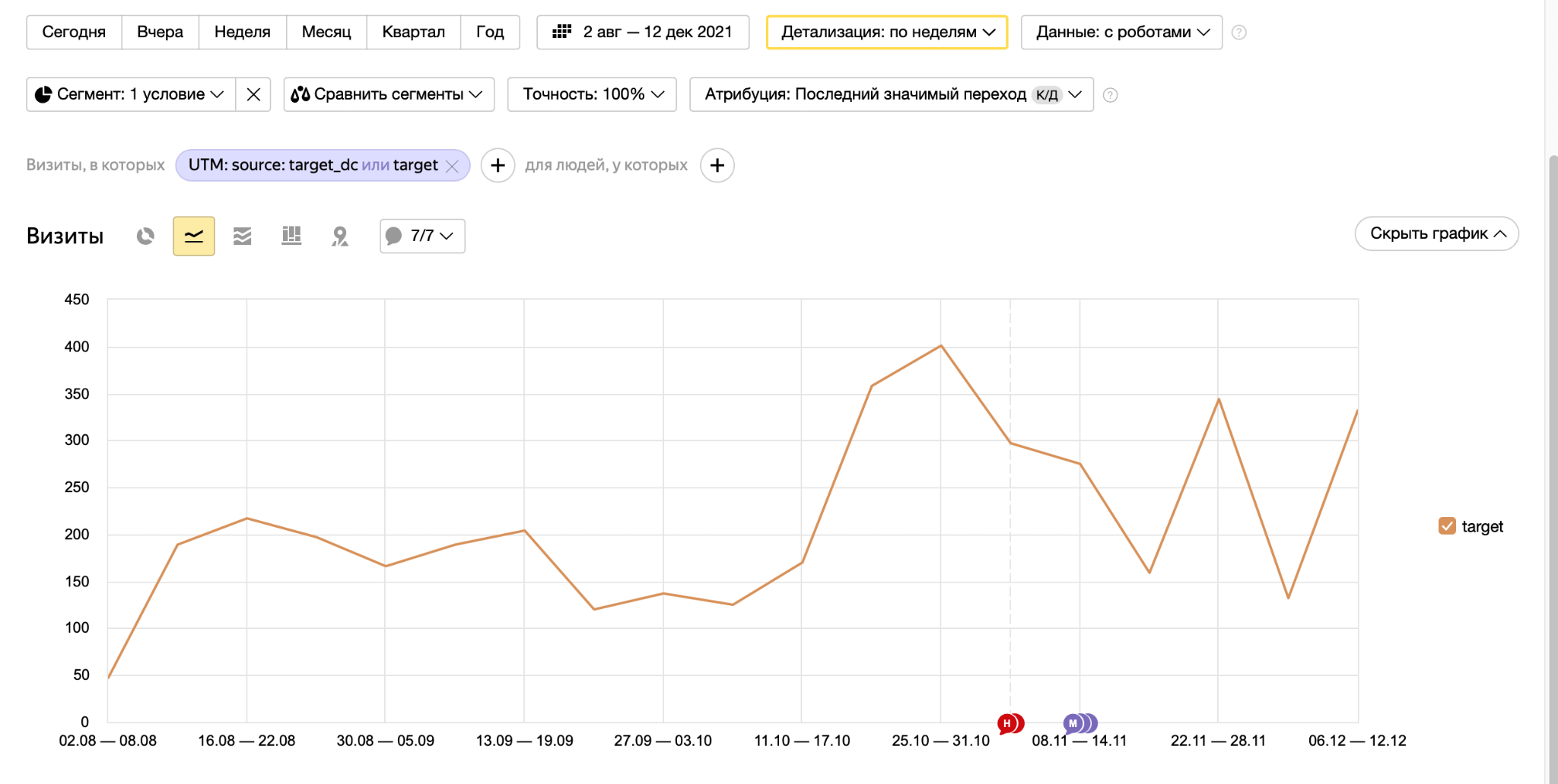Open the map chart view icon

340,236
